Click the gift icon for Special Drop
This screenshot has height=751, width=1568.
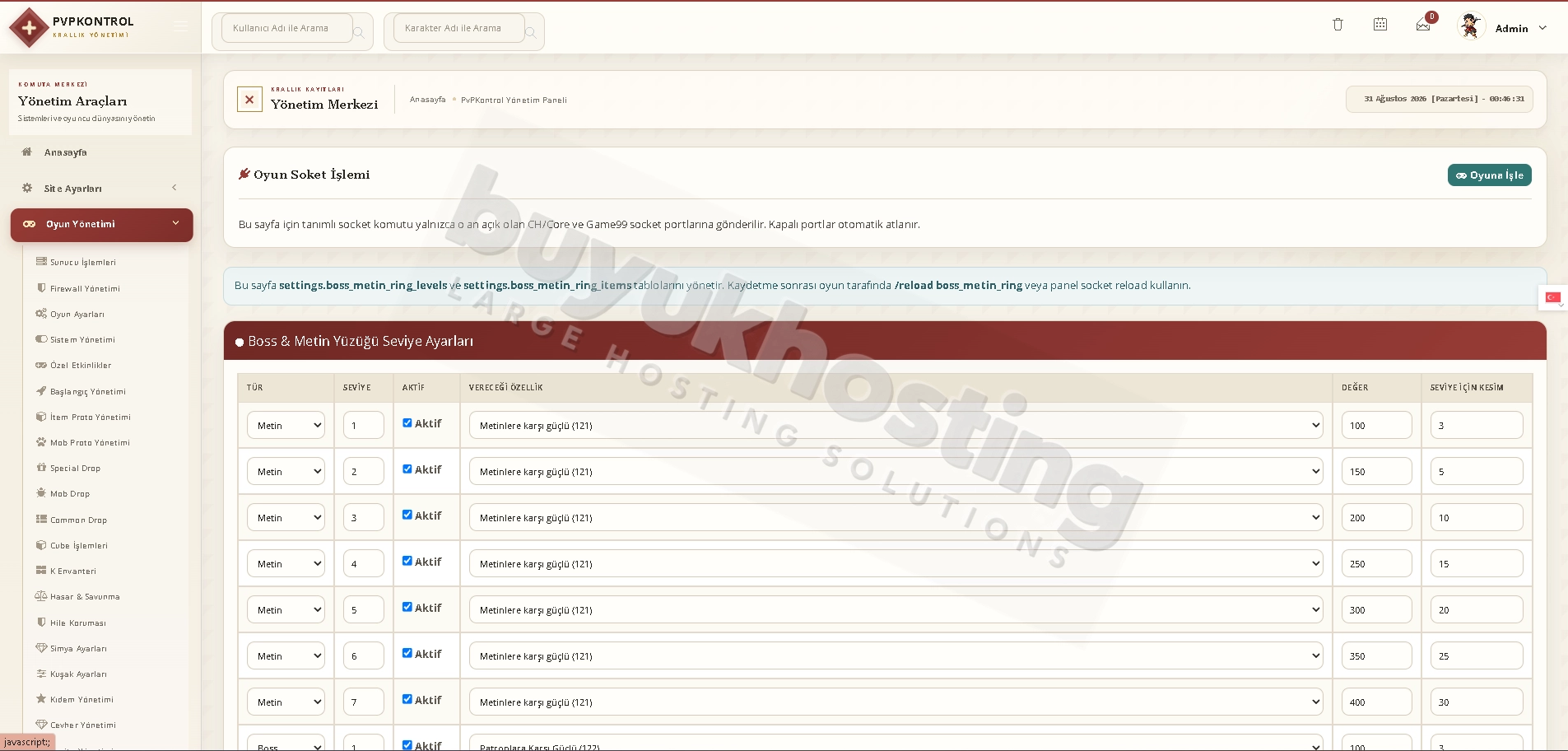click(41, 468)
